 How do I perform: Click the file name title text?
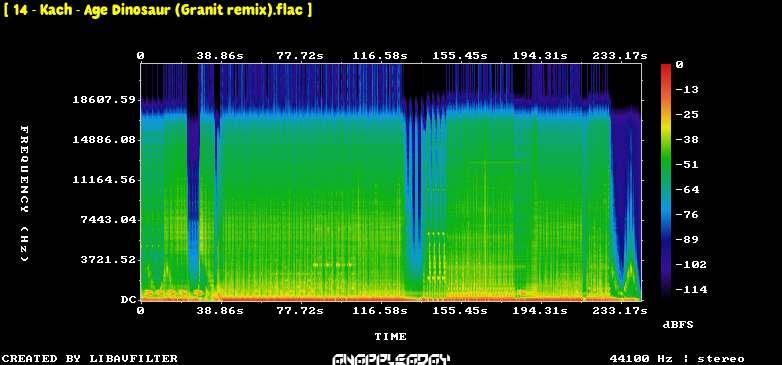click(x=158, y=10)
